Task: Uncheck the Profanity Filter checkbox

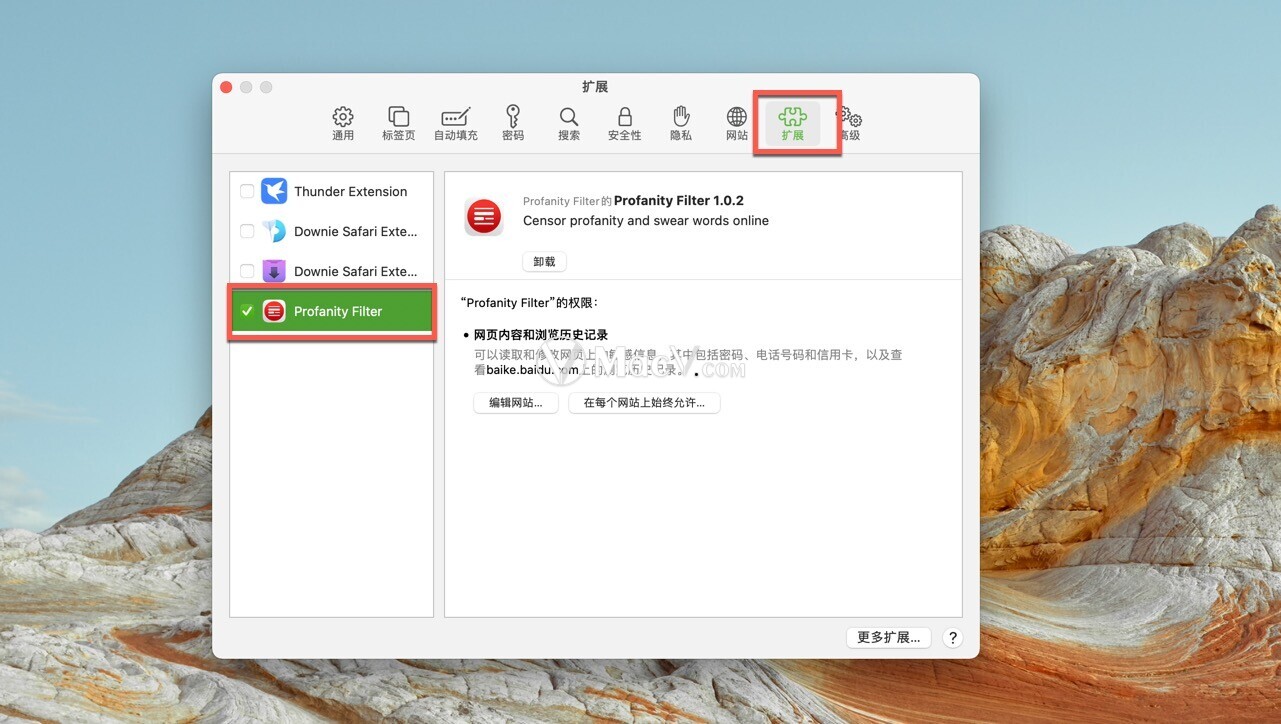Action: click(247, 311)
